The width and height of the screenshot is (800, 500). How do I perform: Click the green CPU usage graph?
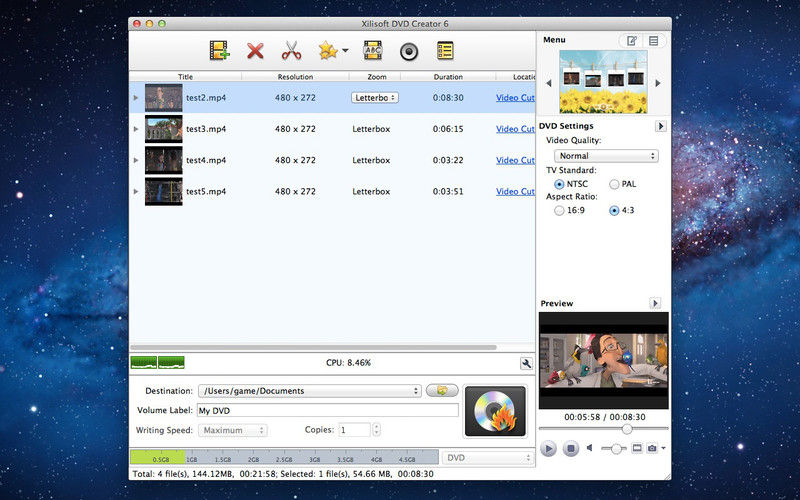click(x=158, y=362)
